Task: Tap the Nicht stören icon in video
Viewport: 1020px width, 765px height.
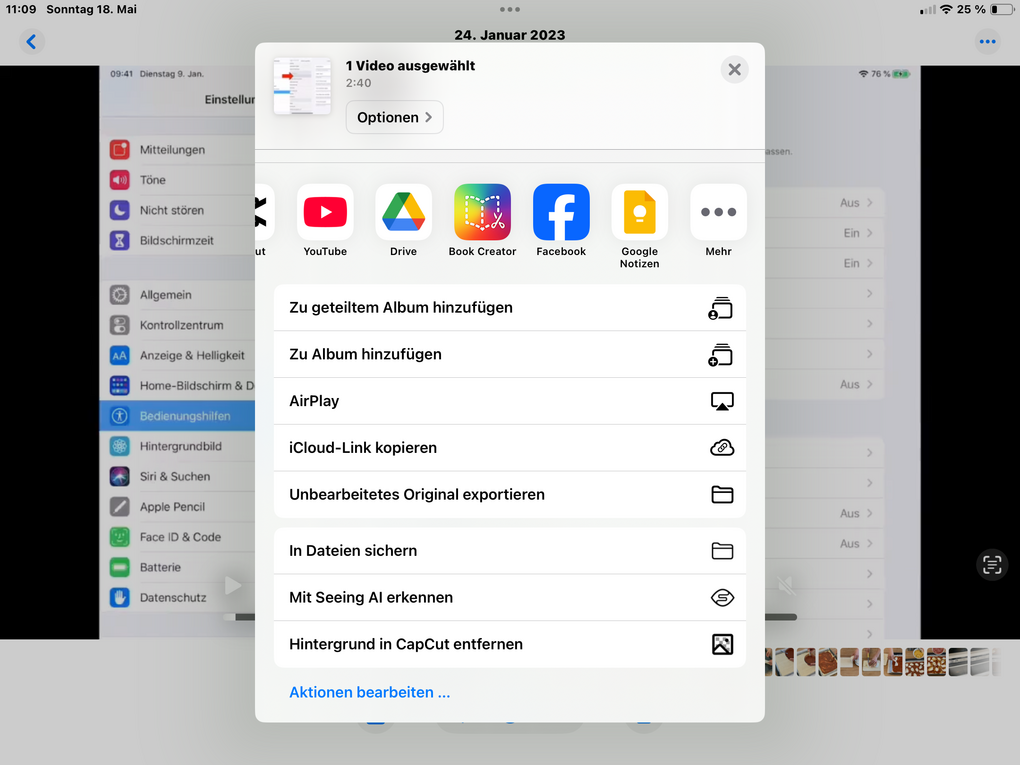Action: click(x=120, y=210)
